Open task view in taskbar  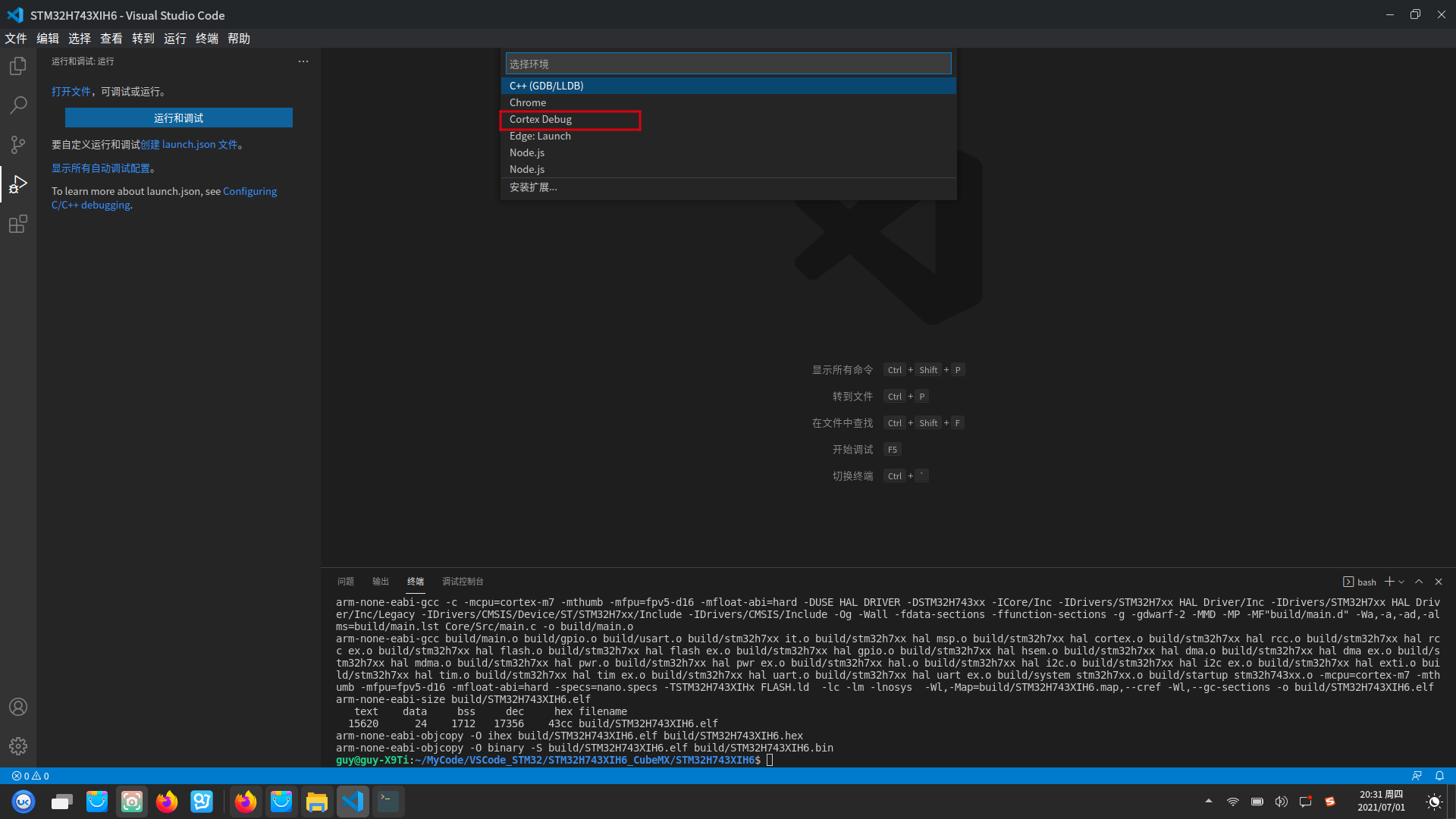coord(61,802)
